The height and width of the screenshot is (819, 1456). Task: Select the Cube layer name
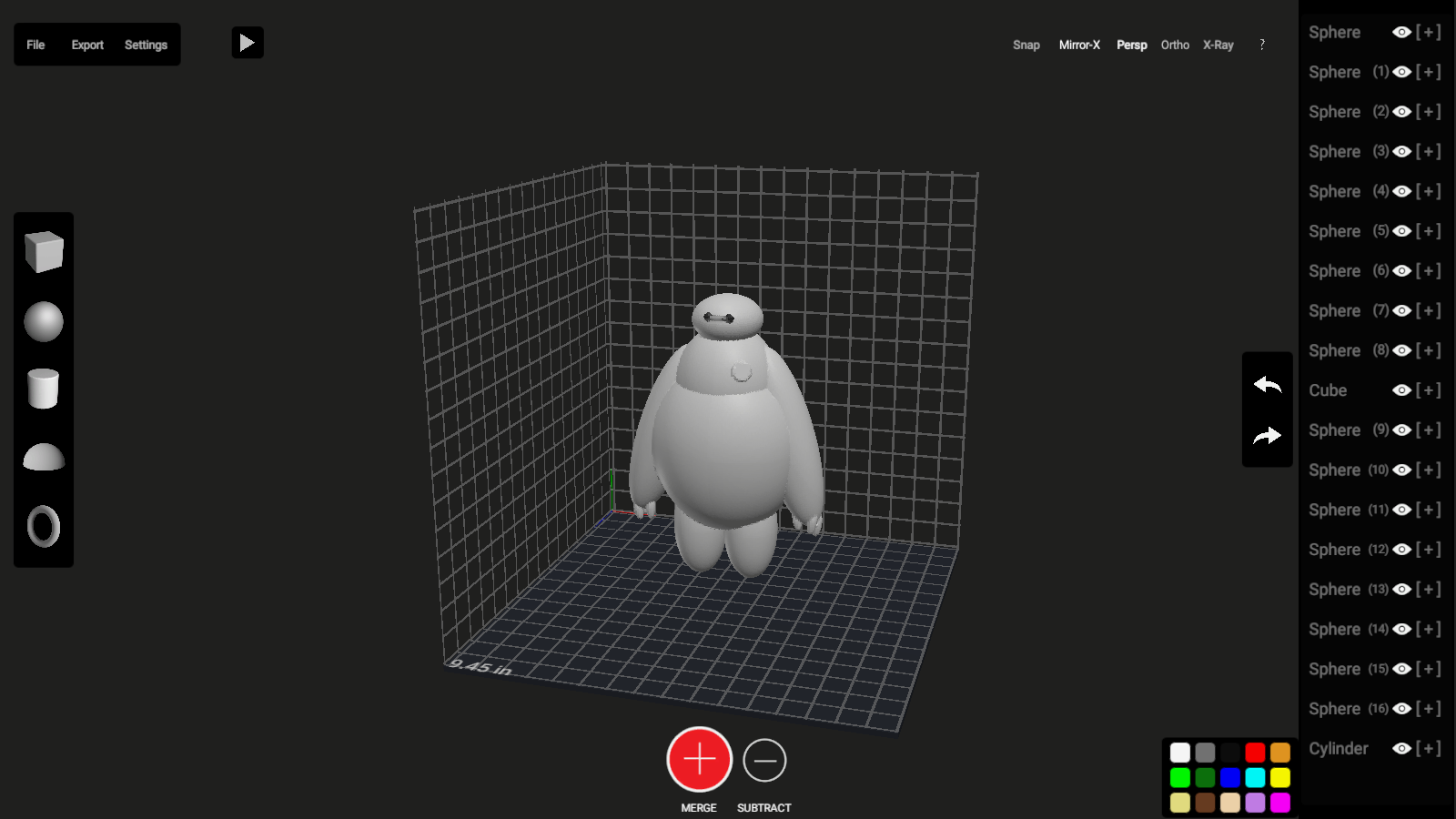(x=1328, y=390)
